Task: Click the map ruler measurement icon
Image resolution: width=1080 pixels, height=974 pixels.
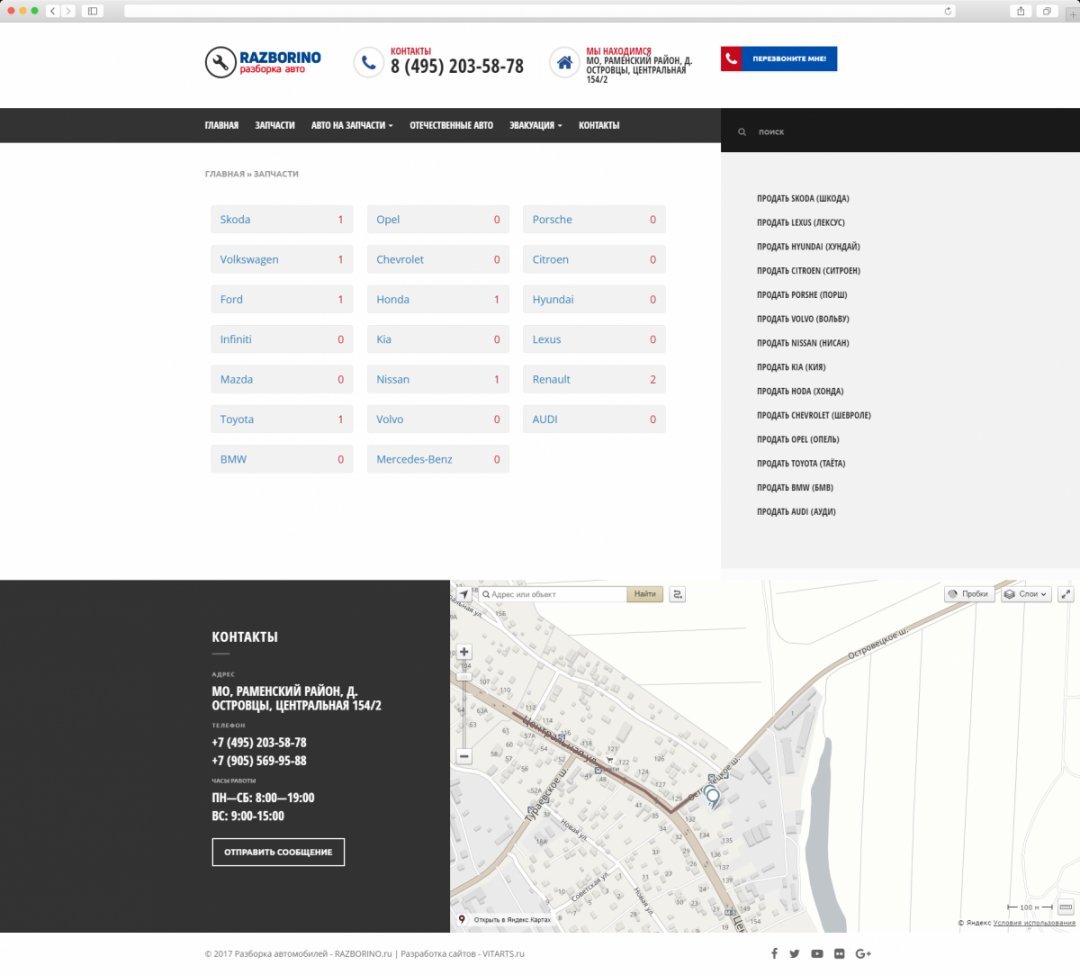Action: coord(1066,907)
